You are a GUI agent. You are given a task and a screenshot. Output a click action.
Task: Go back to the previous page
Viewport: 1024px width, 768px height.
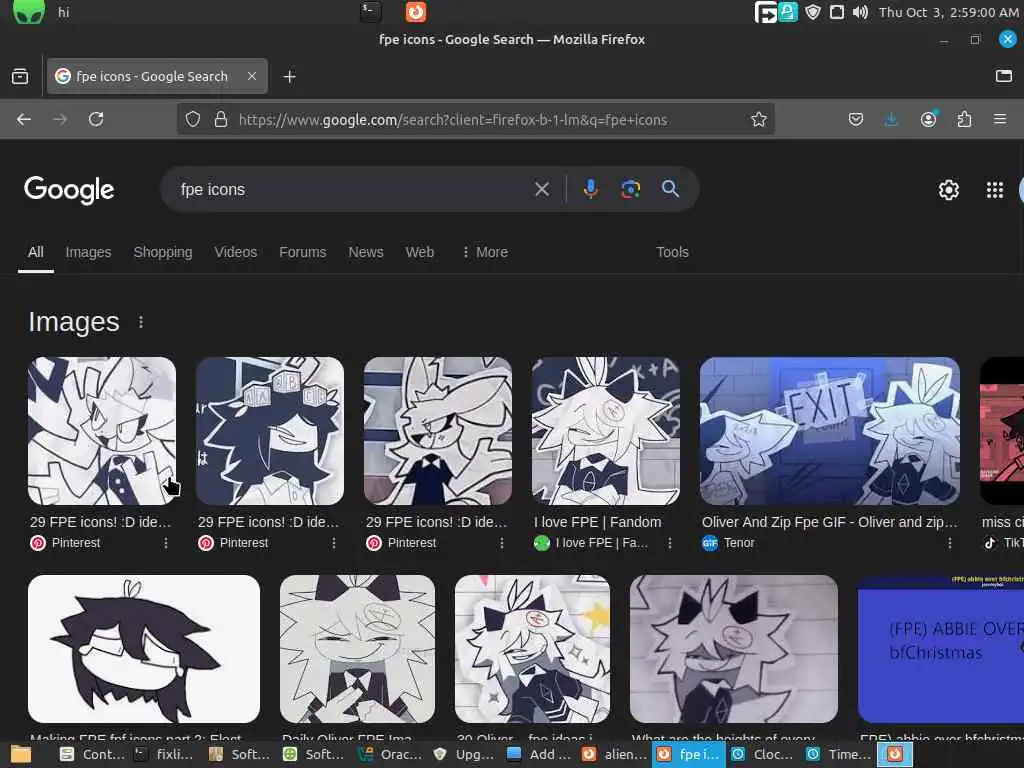tap(24, 120)
